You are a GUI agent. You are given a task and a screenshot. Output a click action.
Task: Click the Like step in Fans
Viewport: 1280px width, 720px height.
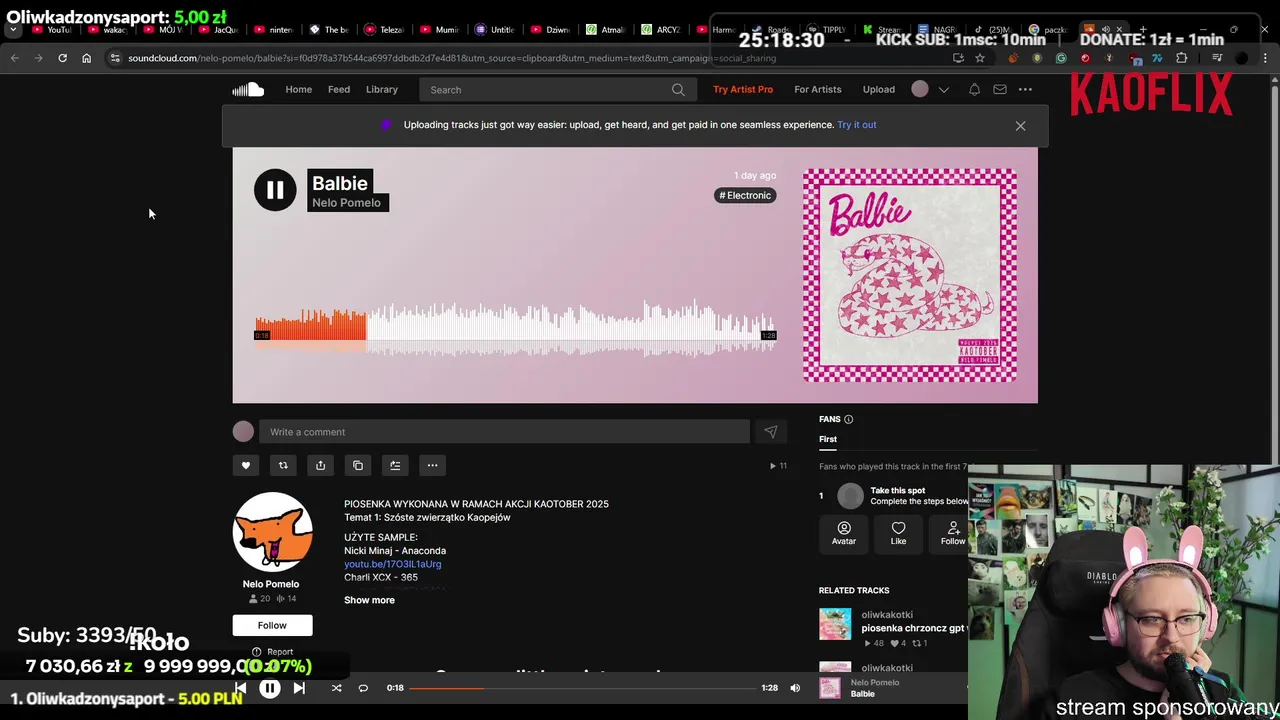(x=898, y=533)
